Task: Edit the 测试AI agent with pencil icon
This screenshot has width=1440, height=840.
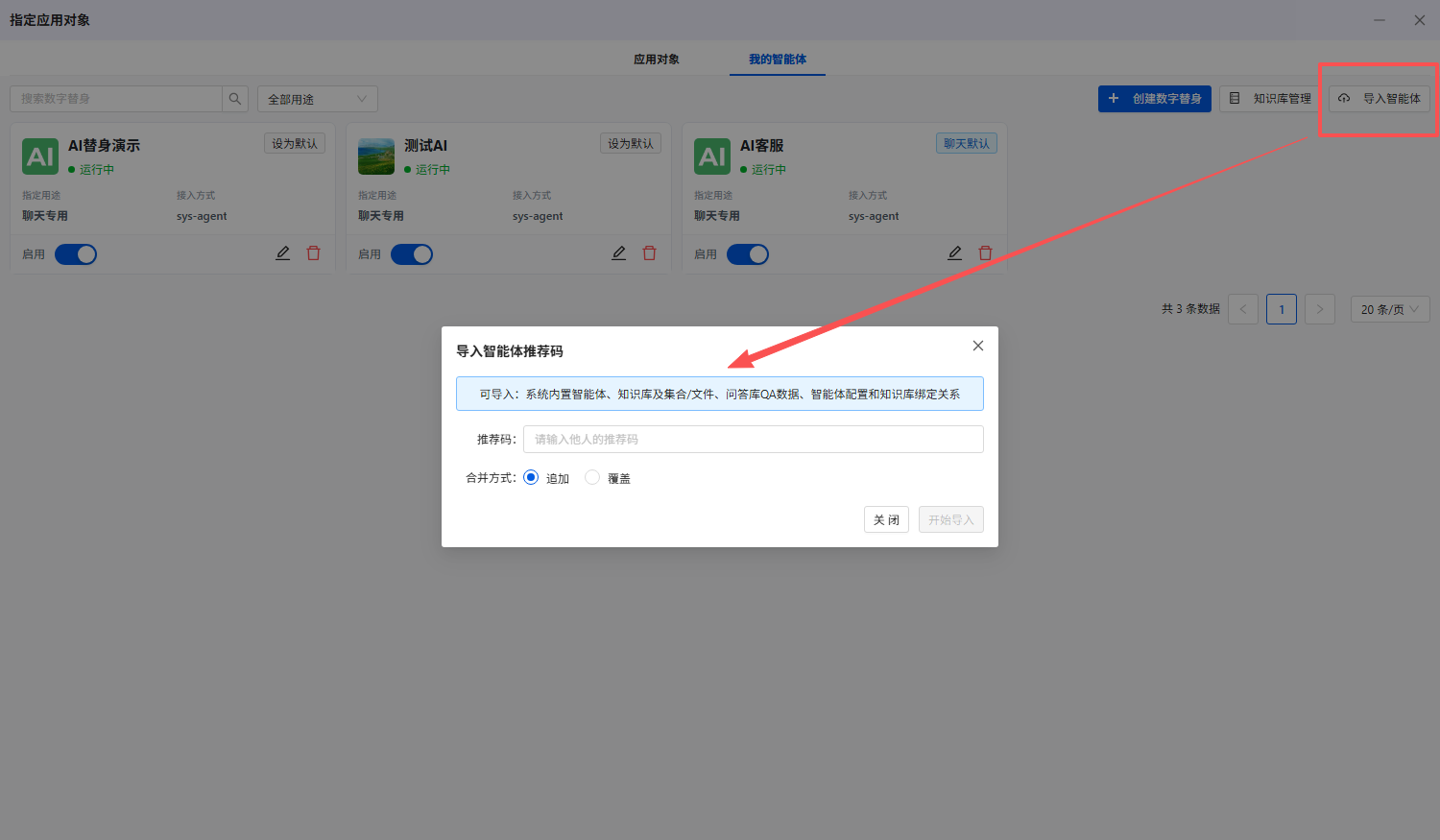Action: point(619,253)
